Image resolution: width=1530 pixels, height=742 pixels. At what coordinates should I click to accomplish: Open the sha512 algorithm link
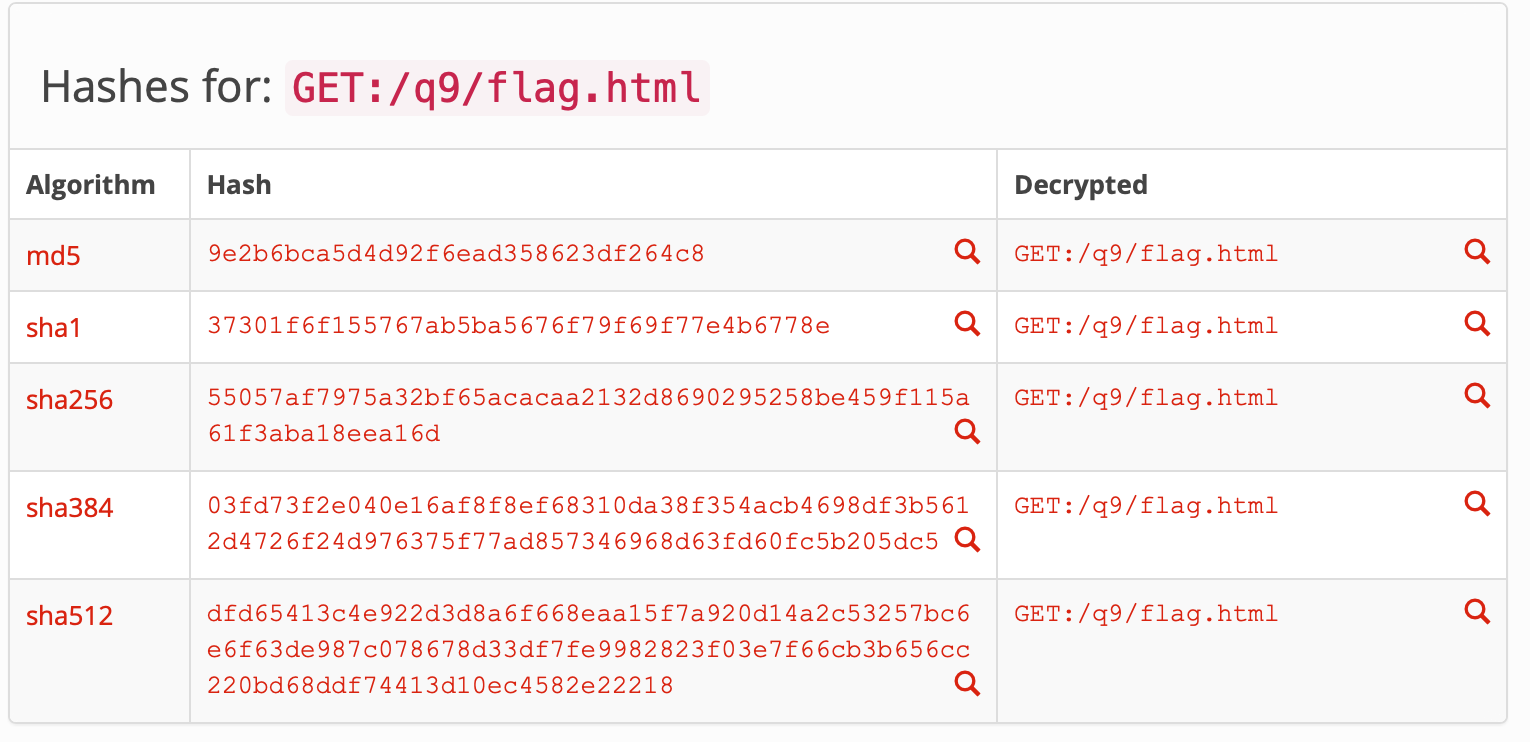pyautogui.click(x=68, y=616)
